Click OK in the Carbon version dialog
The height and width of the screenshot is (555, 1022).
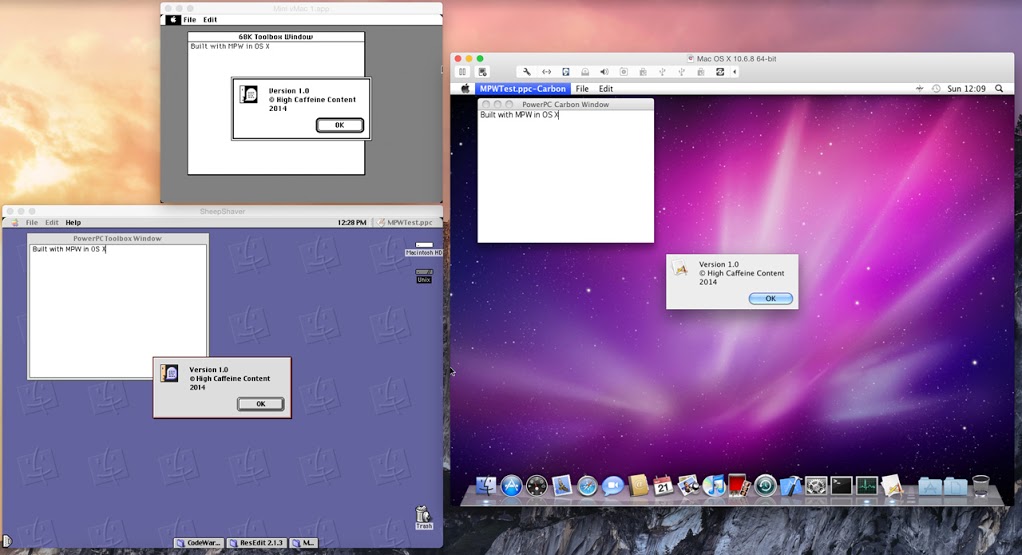coord(770,298)
